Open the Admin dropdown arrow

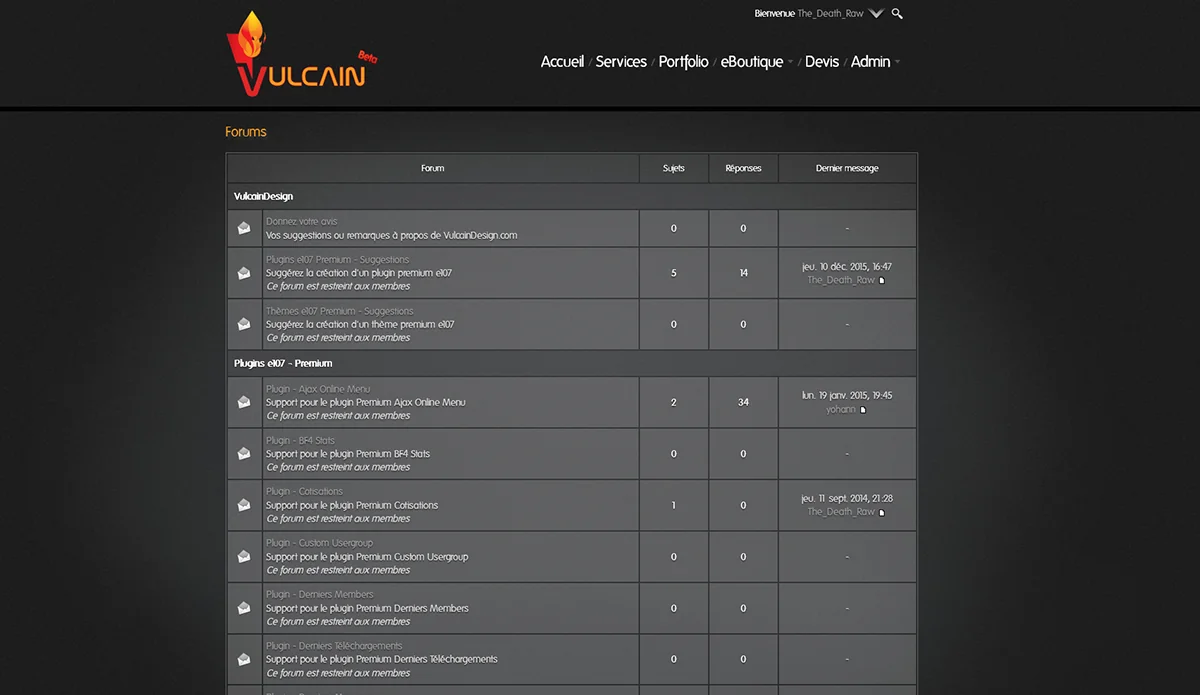[x=897, y=62]
